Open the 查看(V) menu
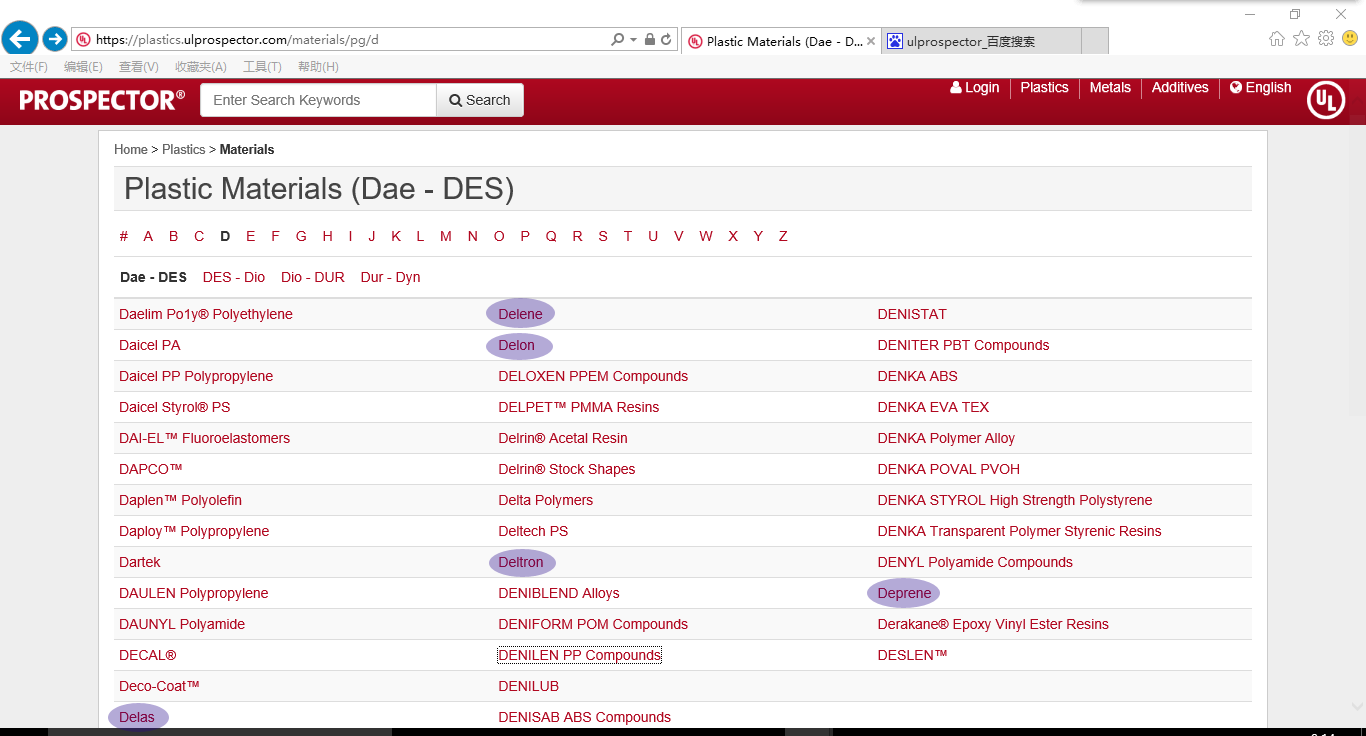1366x736 pixels. 138,67
